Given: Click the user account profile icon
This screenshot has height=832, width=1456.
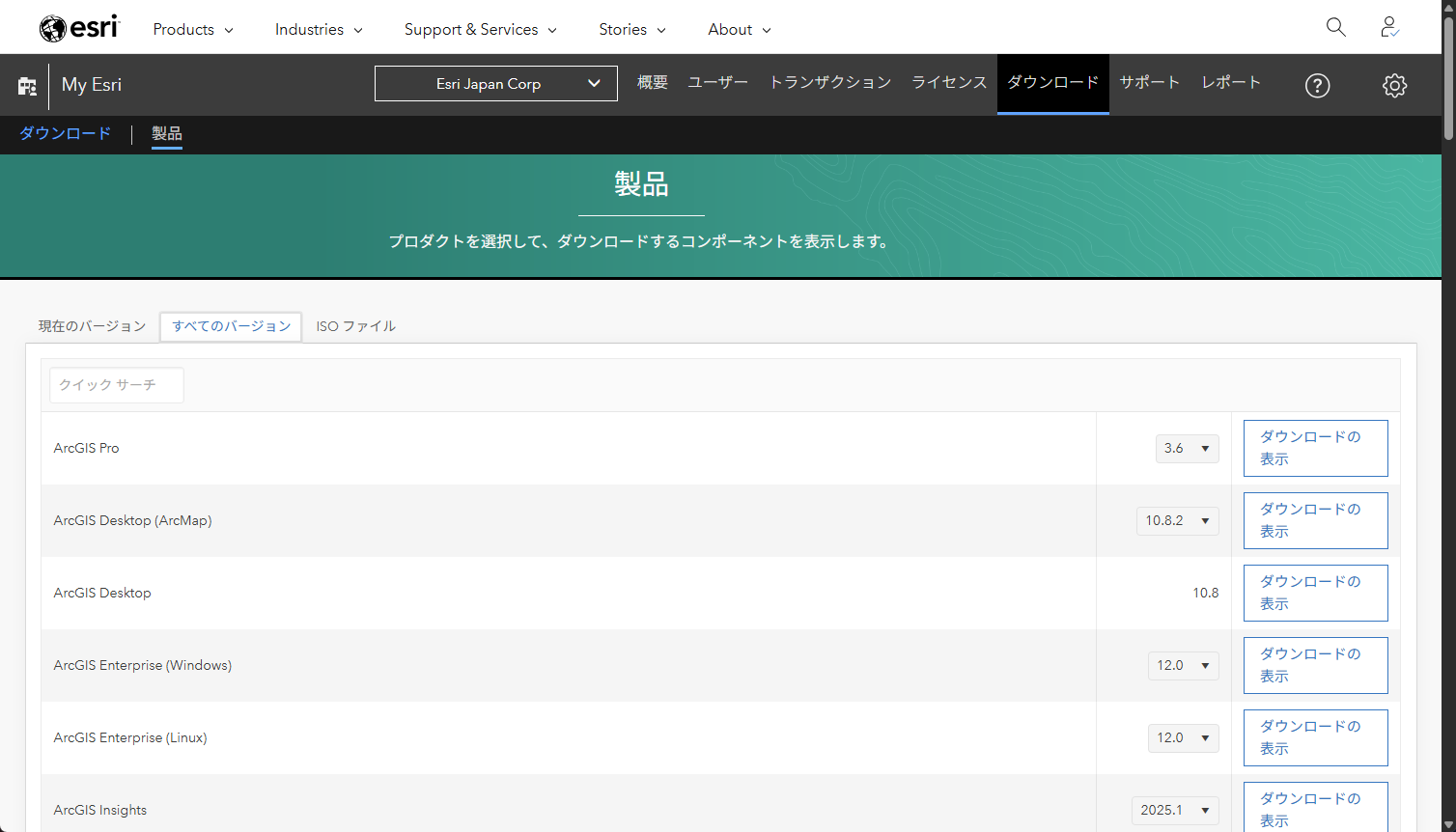Looking at the screenshot, I should 1389,27.
